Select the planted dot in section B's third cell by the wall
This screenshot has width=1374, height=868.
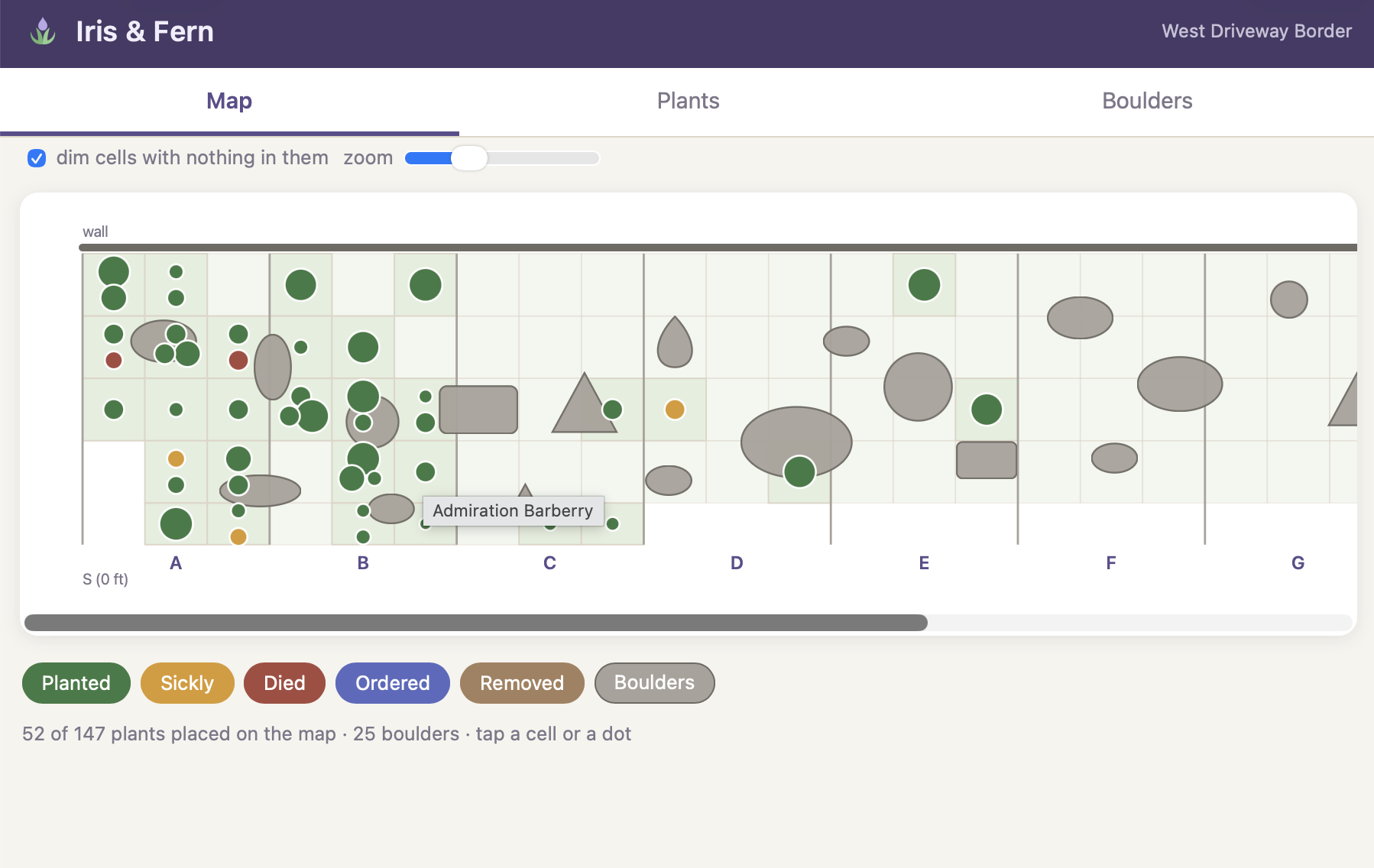[x=426, y=285]
